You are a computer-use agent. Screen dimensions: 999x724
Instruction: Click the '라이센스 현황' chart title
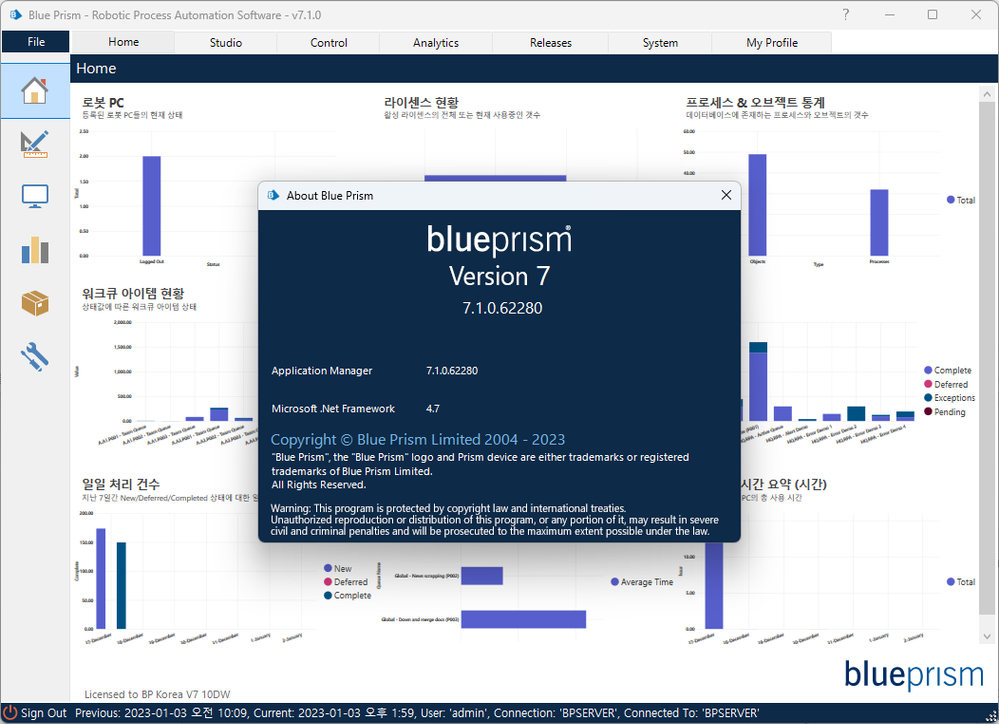click(x=421, y=103)
